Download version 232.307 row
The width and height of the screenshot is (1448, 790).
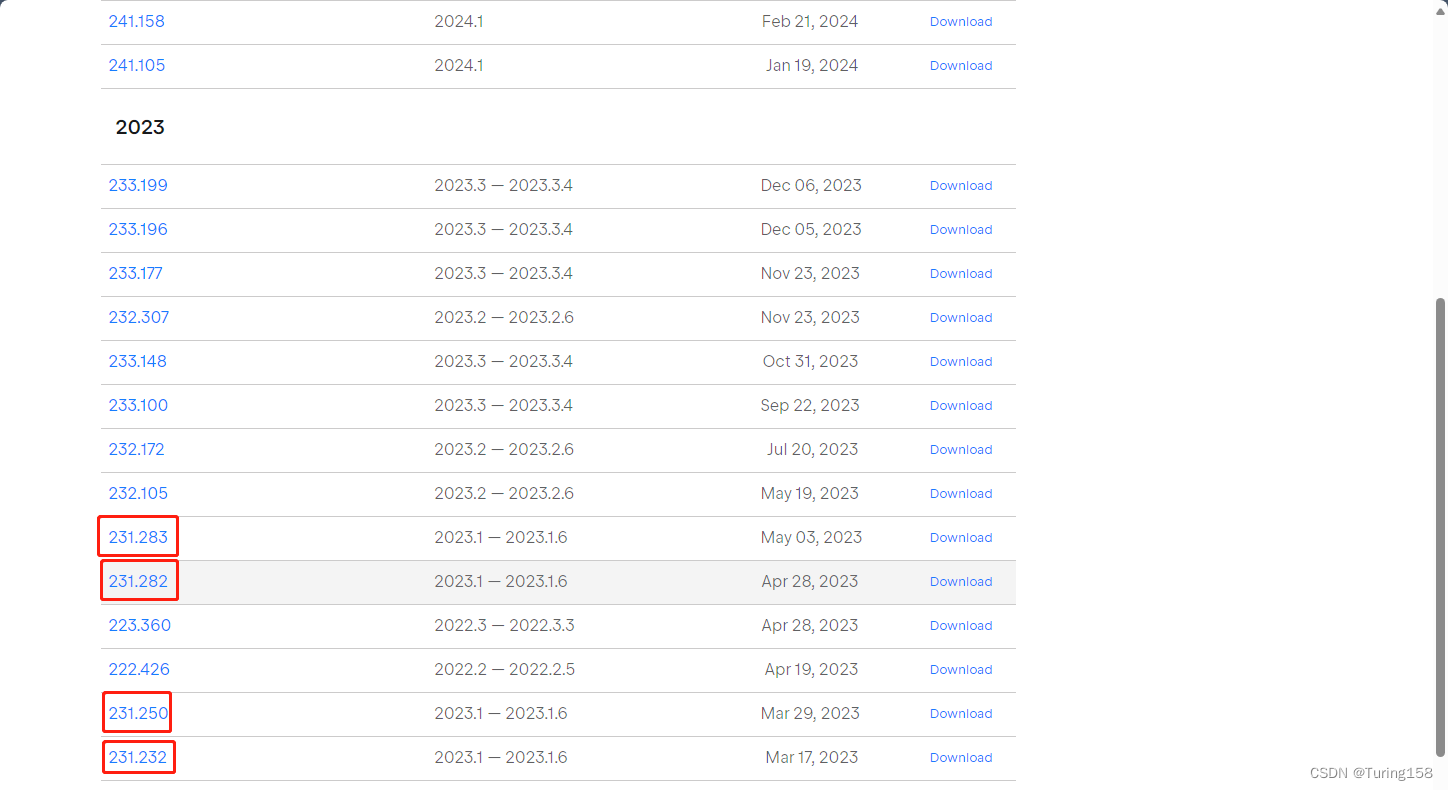[x=961, y=317]
